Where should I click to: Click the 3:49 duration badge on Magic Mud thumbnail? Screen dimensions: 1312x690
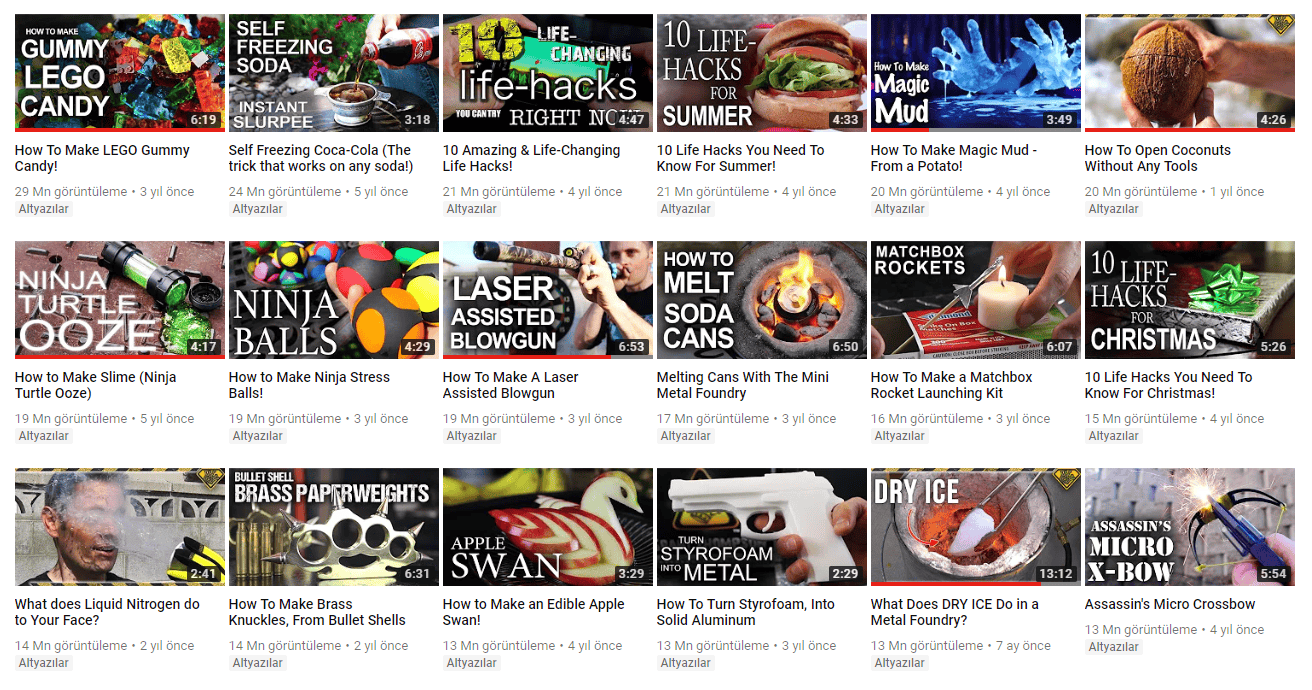tap(1059, 120)
